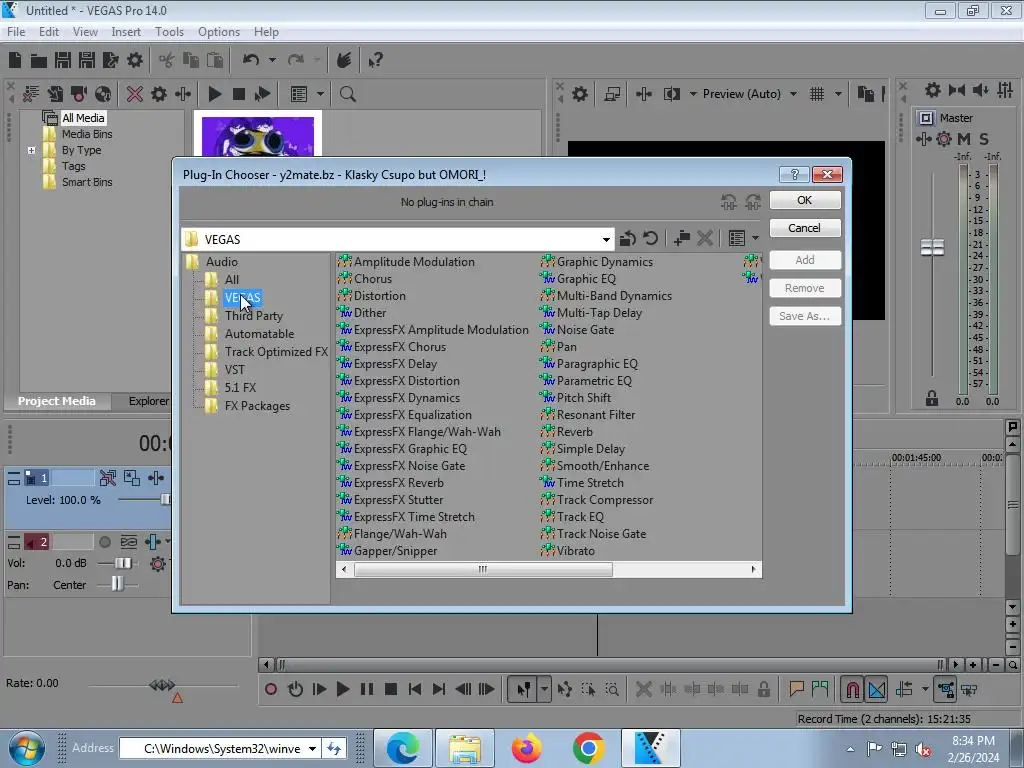The width and height of the screenshot is (1024, 768).
Task: Open edit tool selector dropdown arrow in transport
Action: coord(543,689)
